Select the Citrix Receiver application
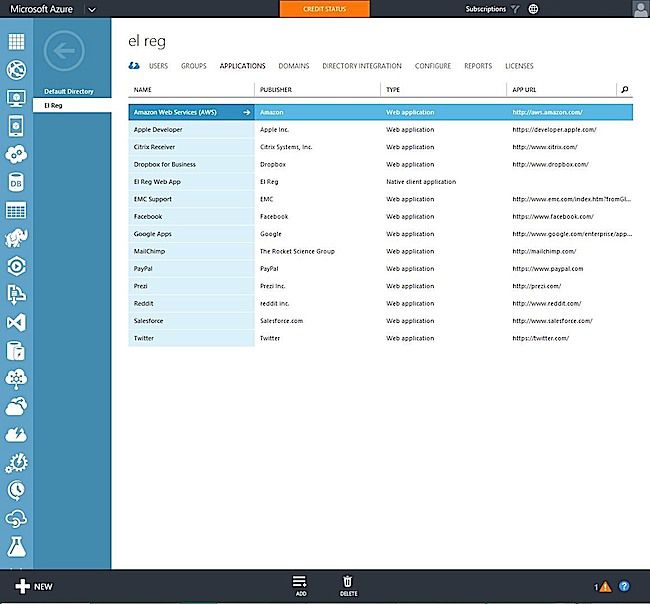The width and height of the screenshot is (650, 604). click(x=154, y=147)
